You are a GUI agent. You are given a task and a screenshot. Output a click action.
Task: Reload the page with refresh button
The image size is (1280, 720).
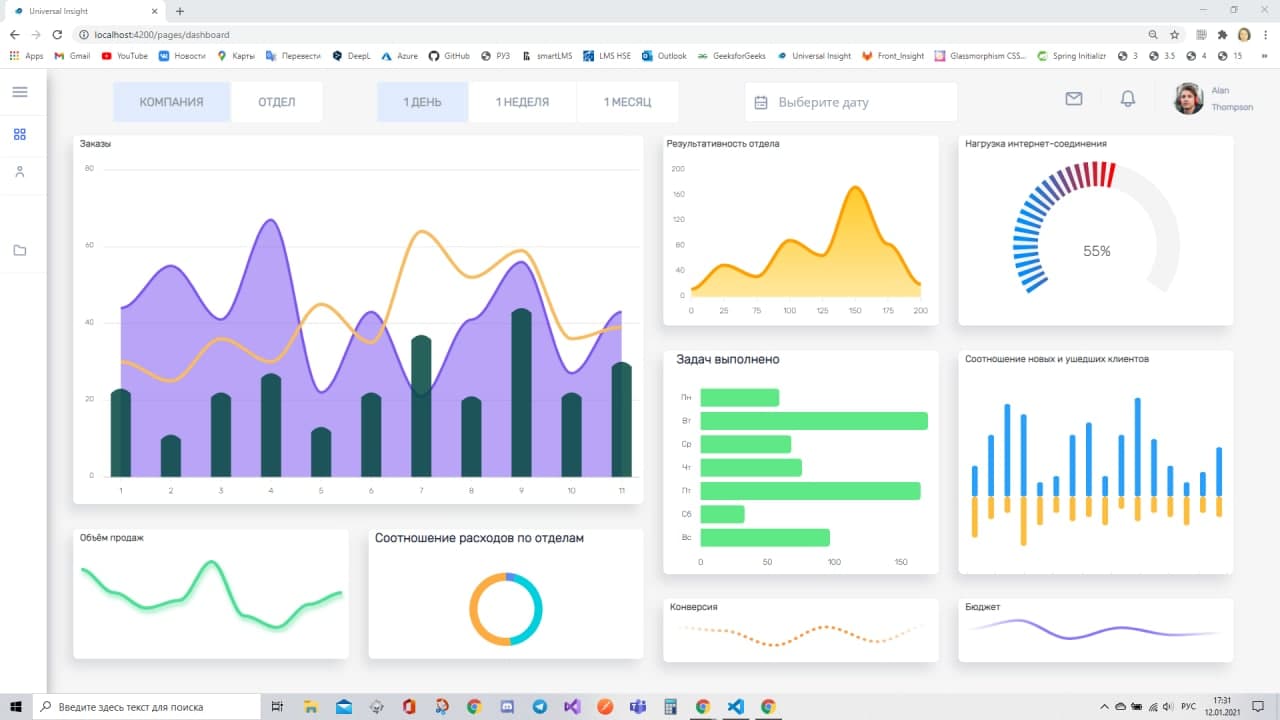pyautogui.click(x=57, y=34)
